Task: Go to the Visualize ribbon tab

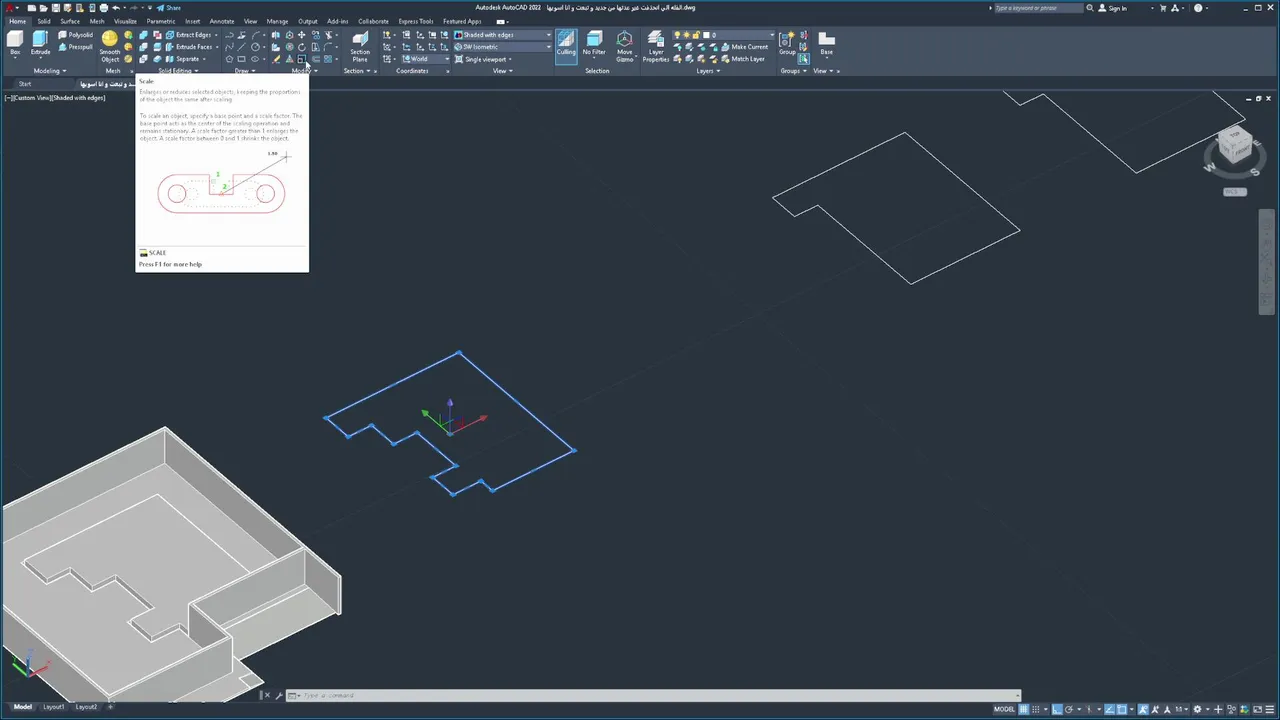Action: click(125, 21)
